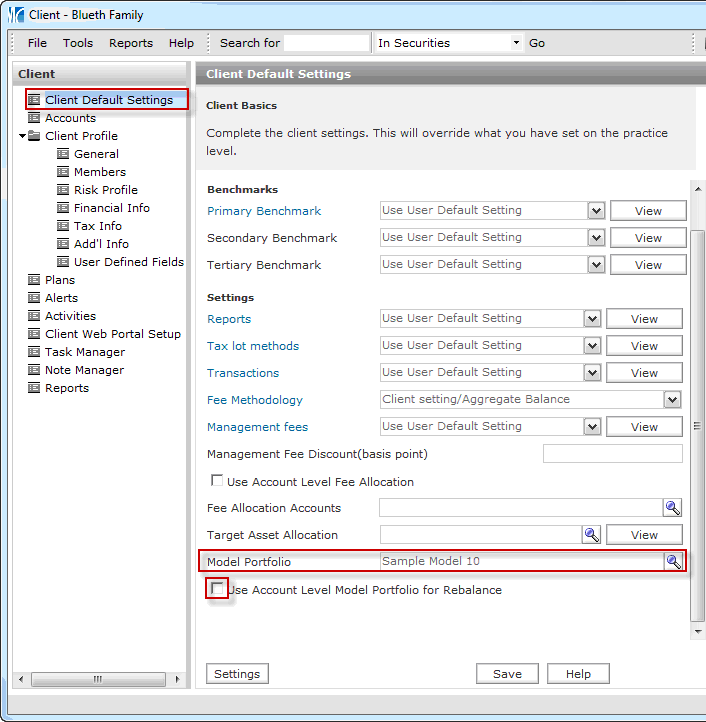The image size is (706, 722).
Task: Open the Tax lot methods link
Action: pos(253,346)
